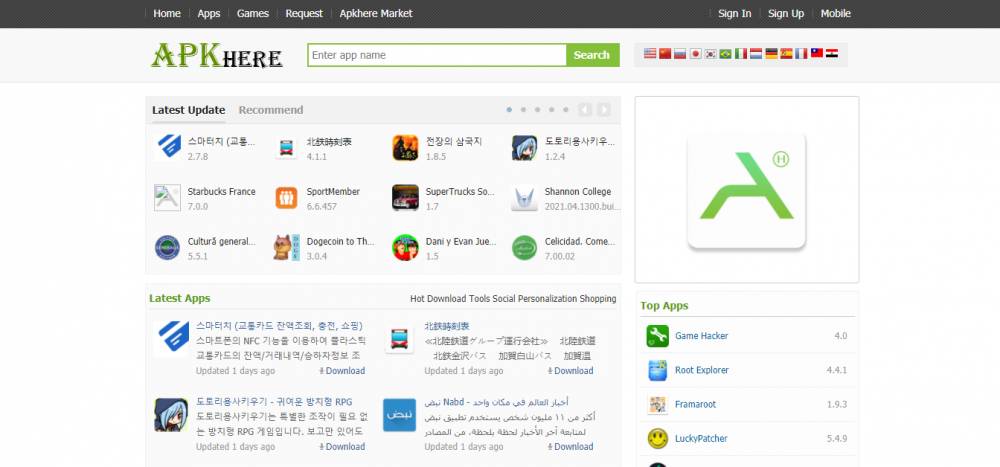
Task: Download the Nabd news app
Action: pos(571,447)
